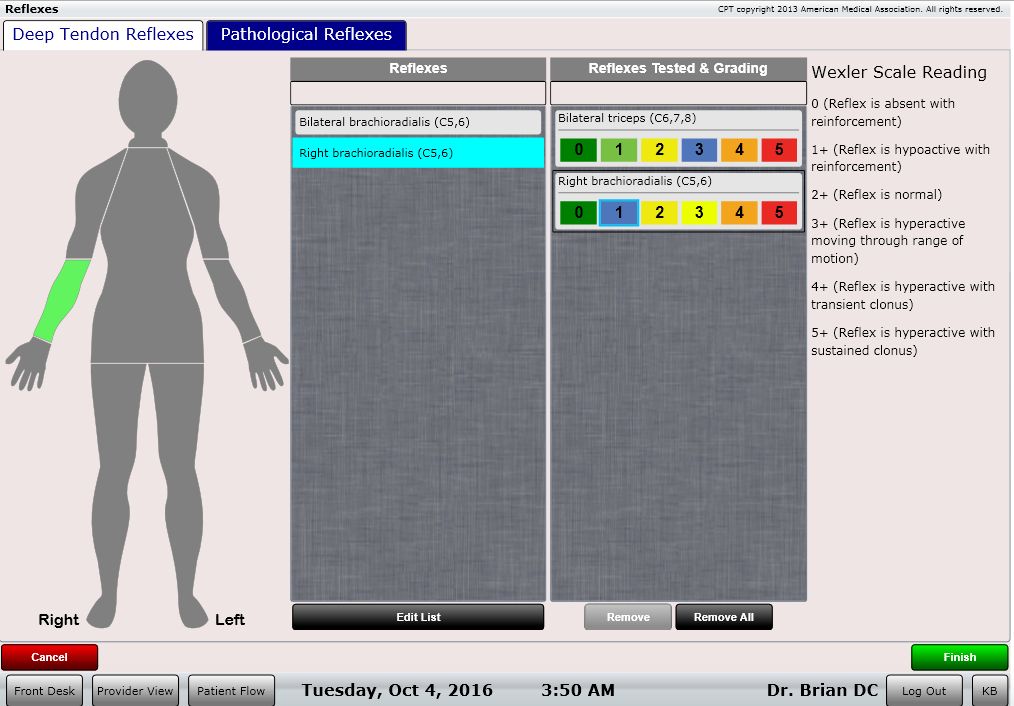Image resolution: width=1014 pixels, height=706 pixels.
Task: Click the green Finish button
Action: coord(959,657)
